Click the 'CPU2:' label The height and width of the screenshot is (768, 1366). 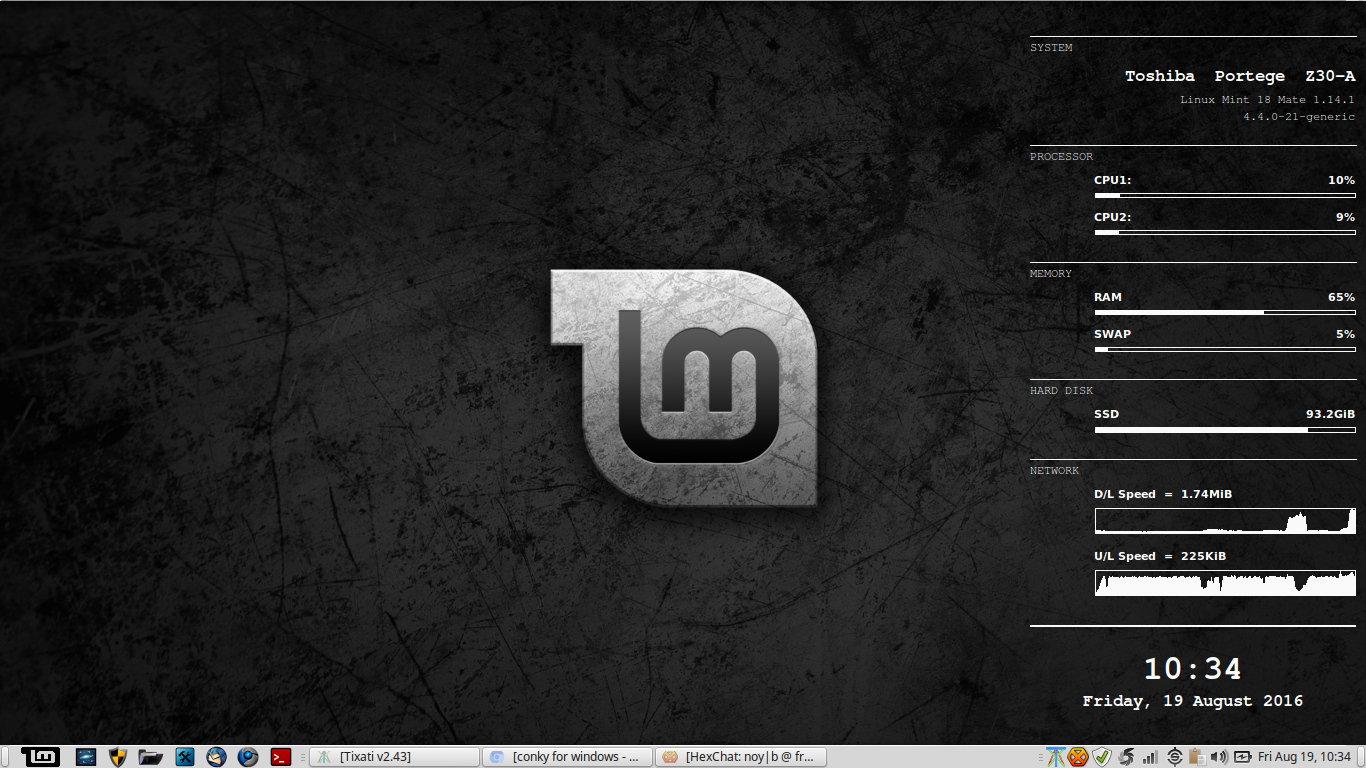tap(1112, 217)
